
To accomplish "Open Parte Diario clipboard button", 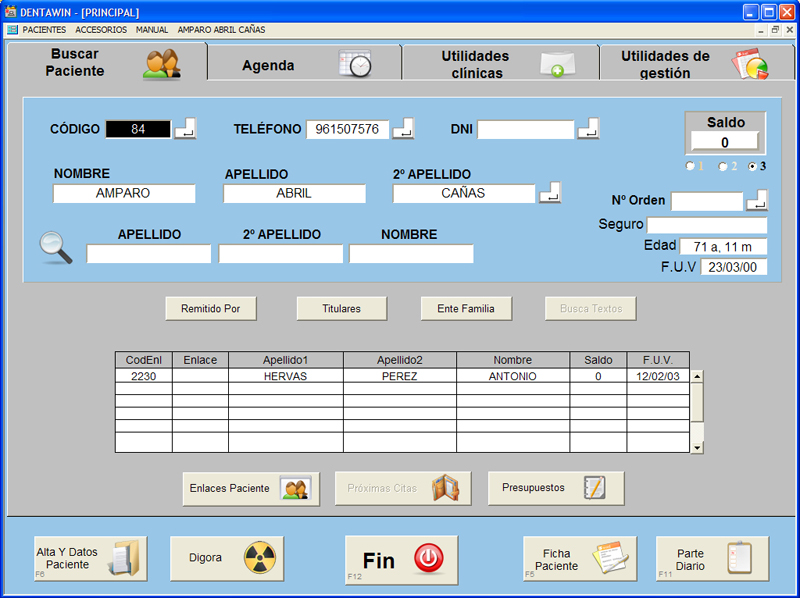I will pos(712,558).
